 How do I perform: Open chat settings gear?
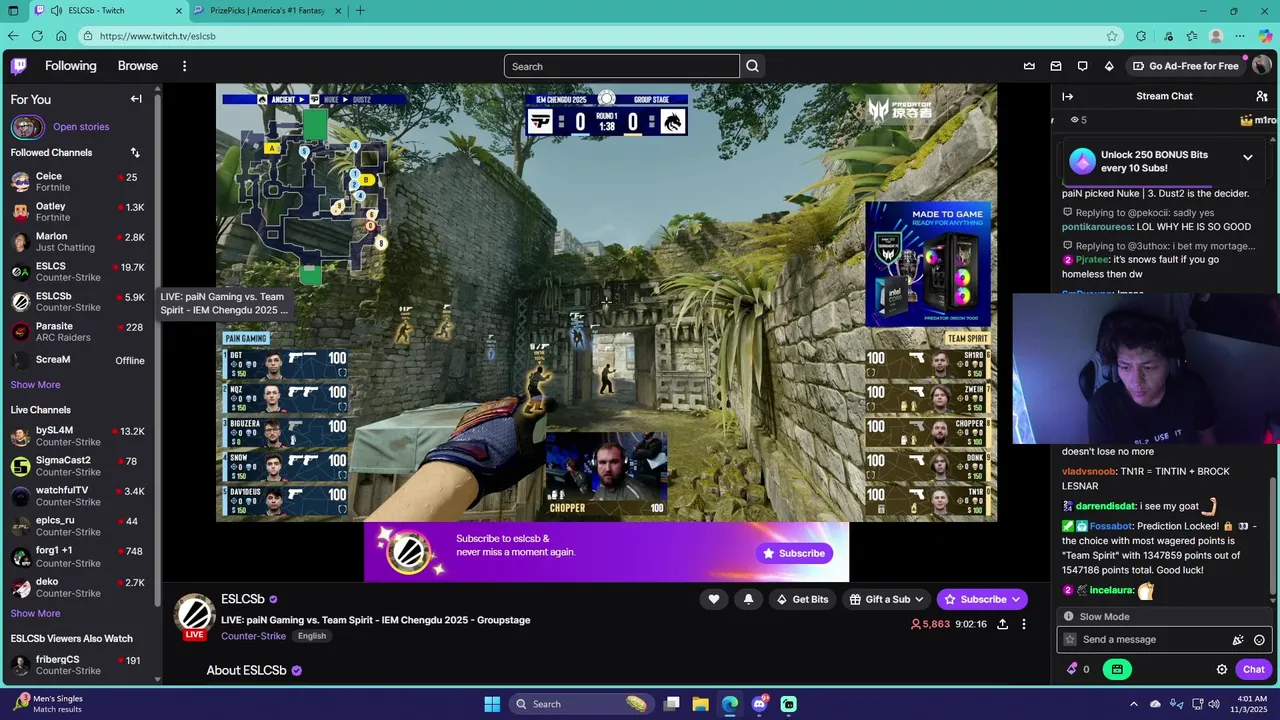1222,669
